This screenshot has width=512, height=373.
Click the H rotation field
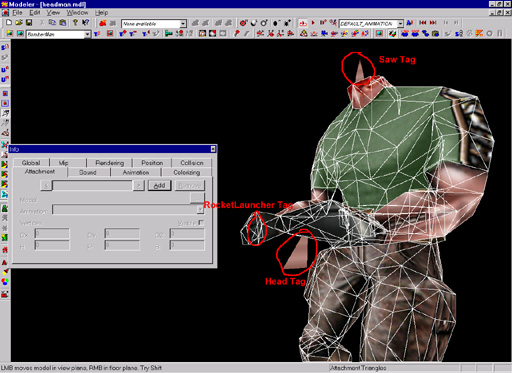[52, 246]
